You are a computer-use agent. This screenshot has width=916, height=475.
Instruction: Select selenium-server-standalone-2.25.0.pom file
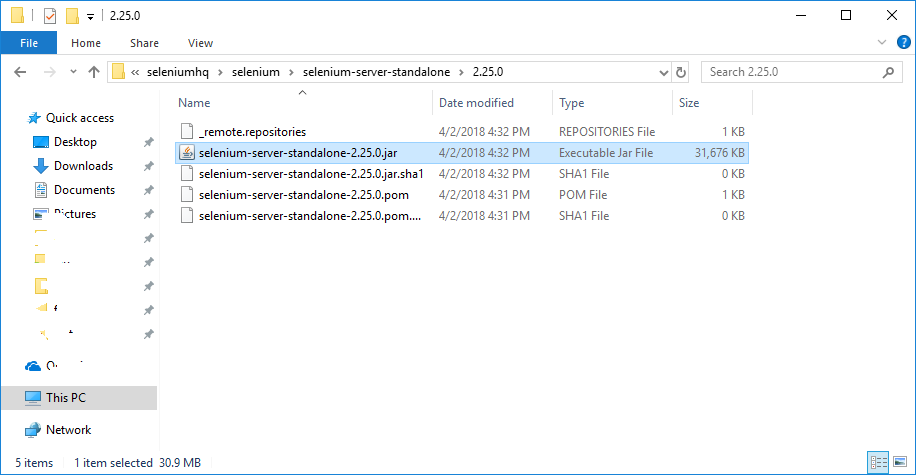coord(304,195)
